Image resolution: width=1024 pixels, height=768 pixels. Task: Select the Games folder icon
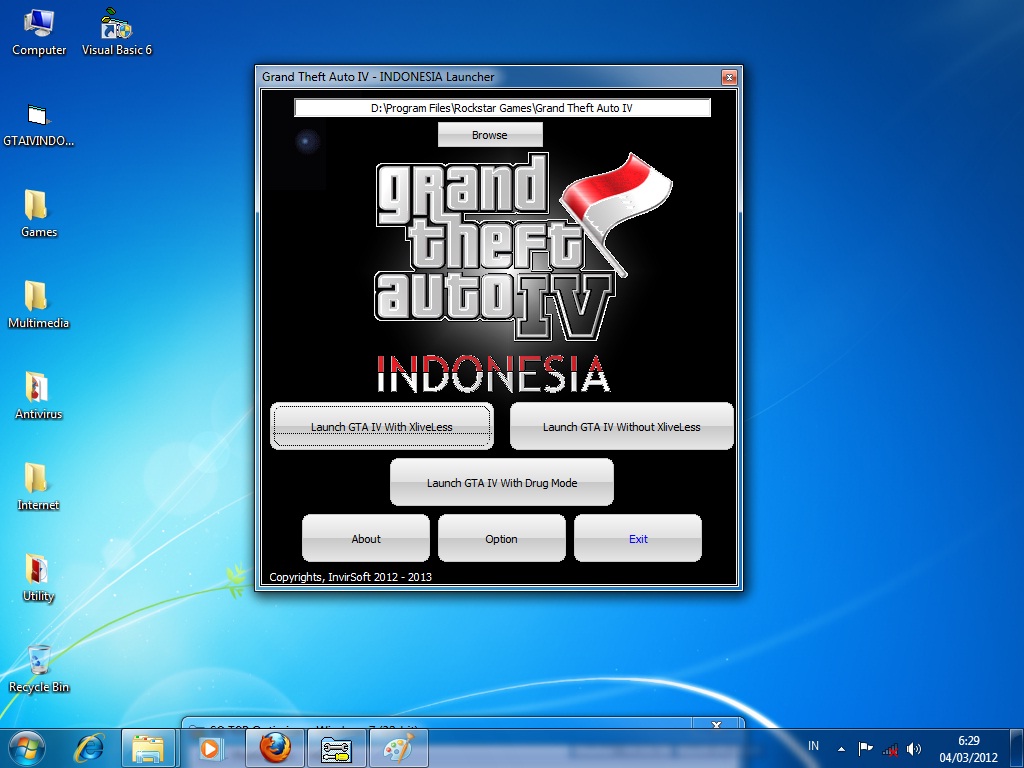(x=39, y=214)
